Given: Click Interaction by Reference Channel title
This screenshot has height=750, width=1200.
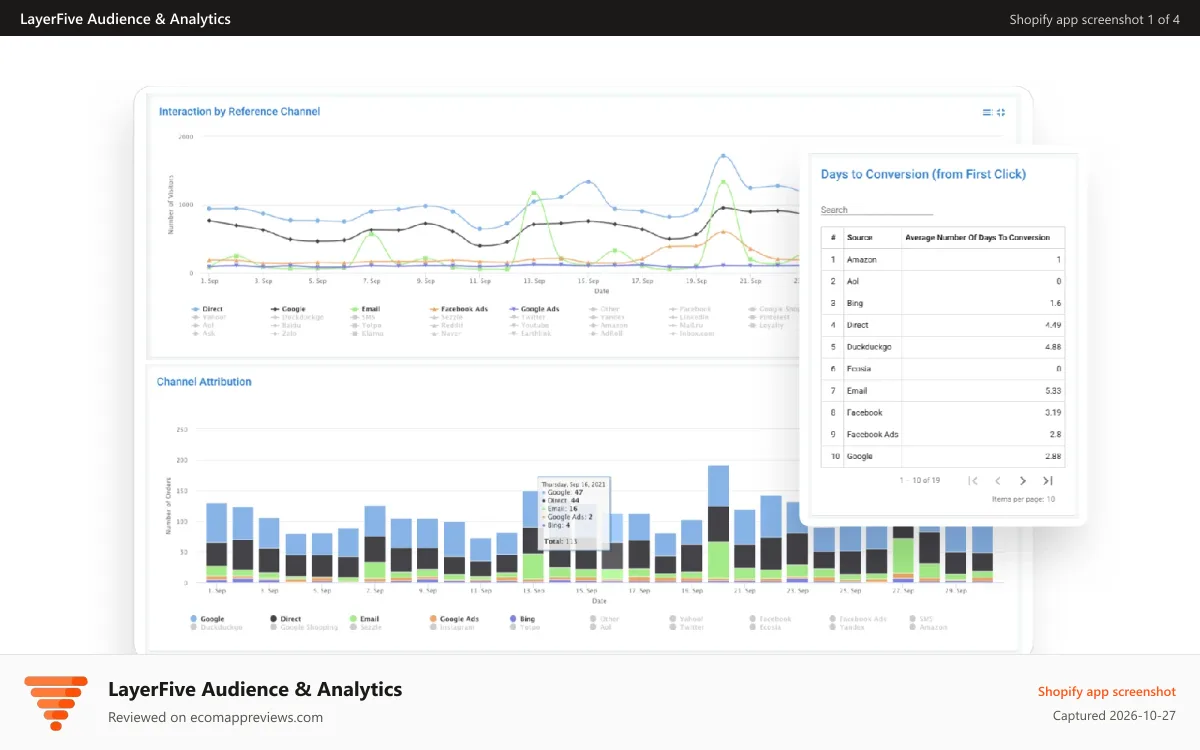Looking at the screenshot, I should 239,112.
